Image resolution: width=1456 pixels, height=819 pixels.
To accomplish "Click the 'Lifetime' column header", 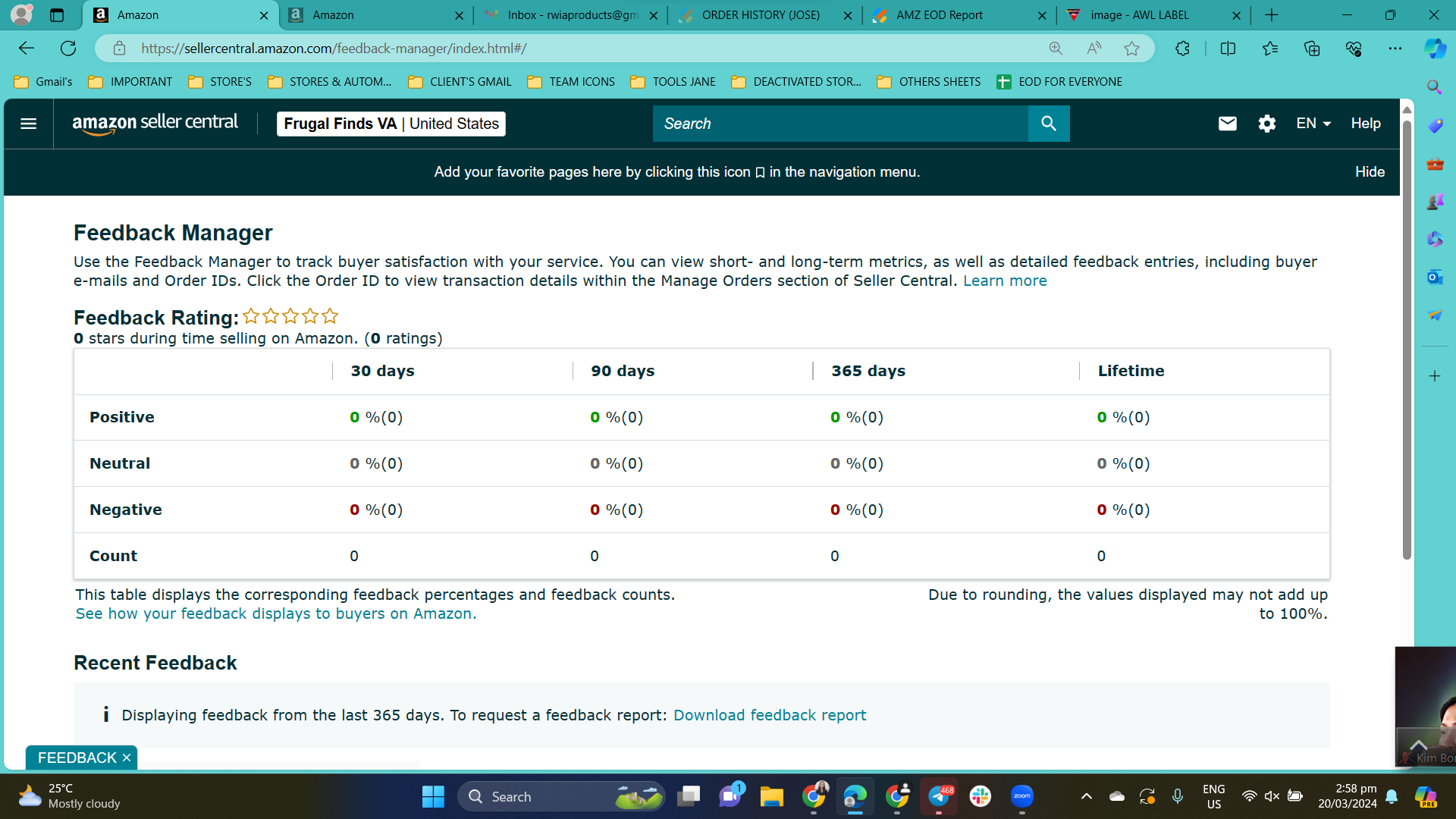I will tap(1131, 371).
